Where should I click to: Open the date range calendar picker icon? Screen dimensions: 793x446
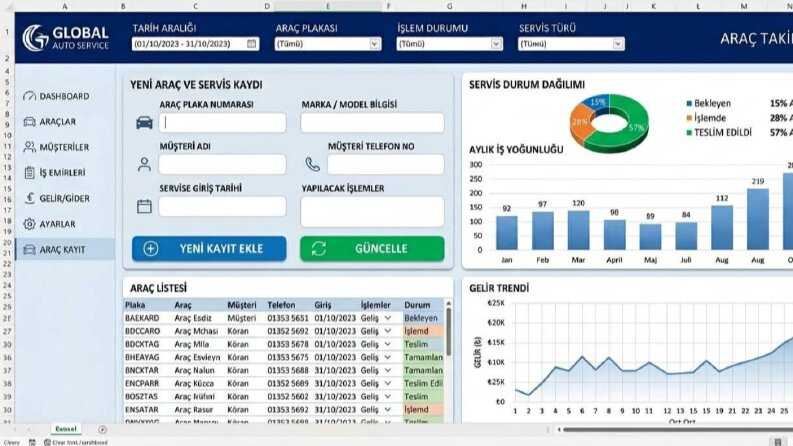[251, 43]
